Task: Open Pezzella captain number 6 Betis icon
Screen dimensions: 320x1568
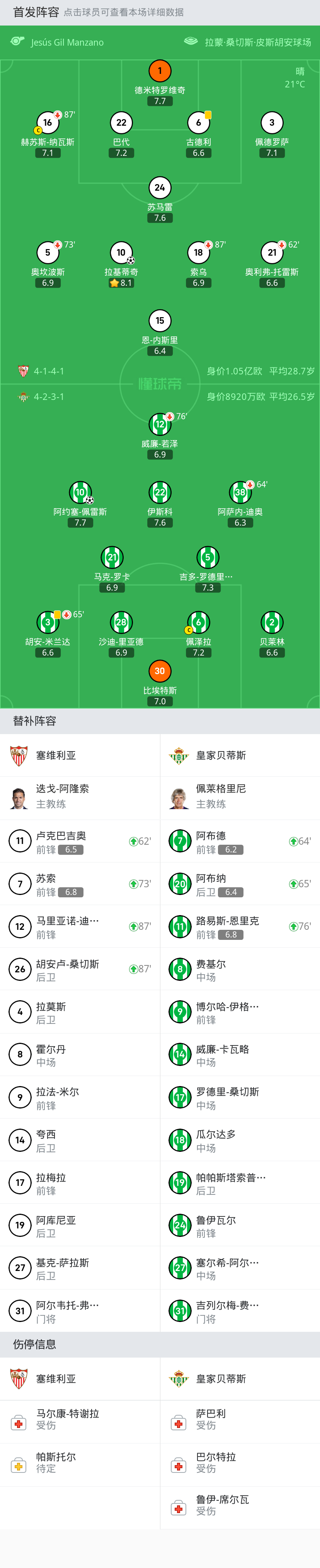Action: 198,622
